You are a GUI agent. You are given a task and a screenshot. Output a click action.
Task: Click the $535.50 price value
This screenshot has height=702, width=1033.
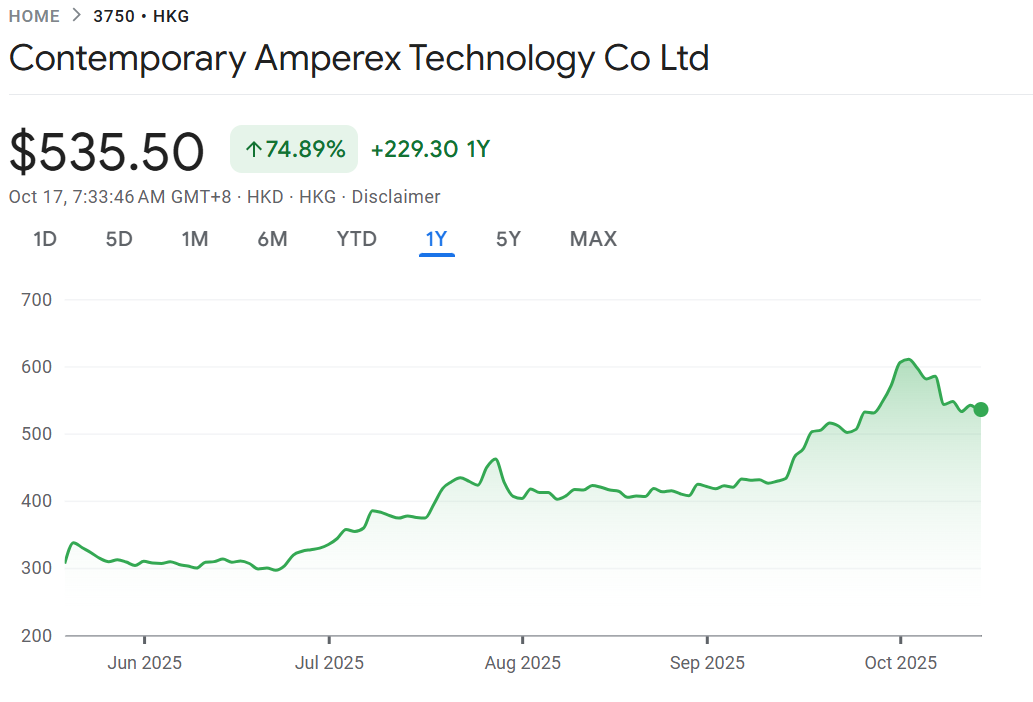coord(107,152)
